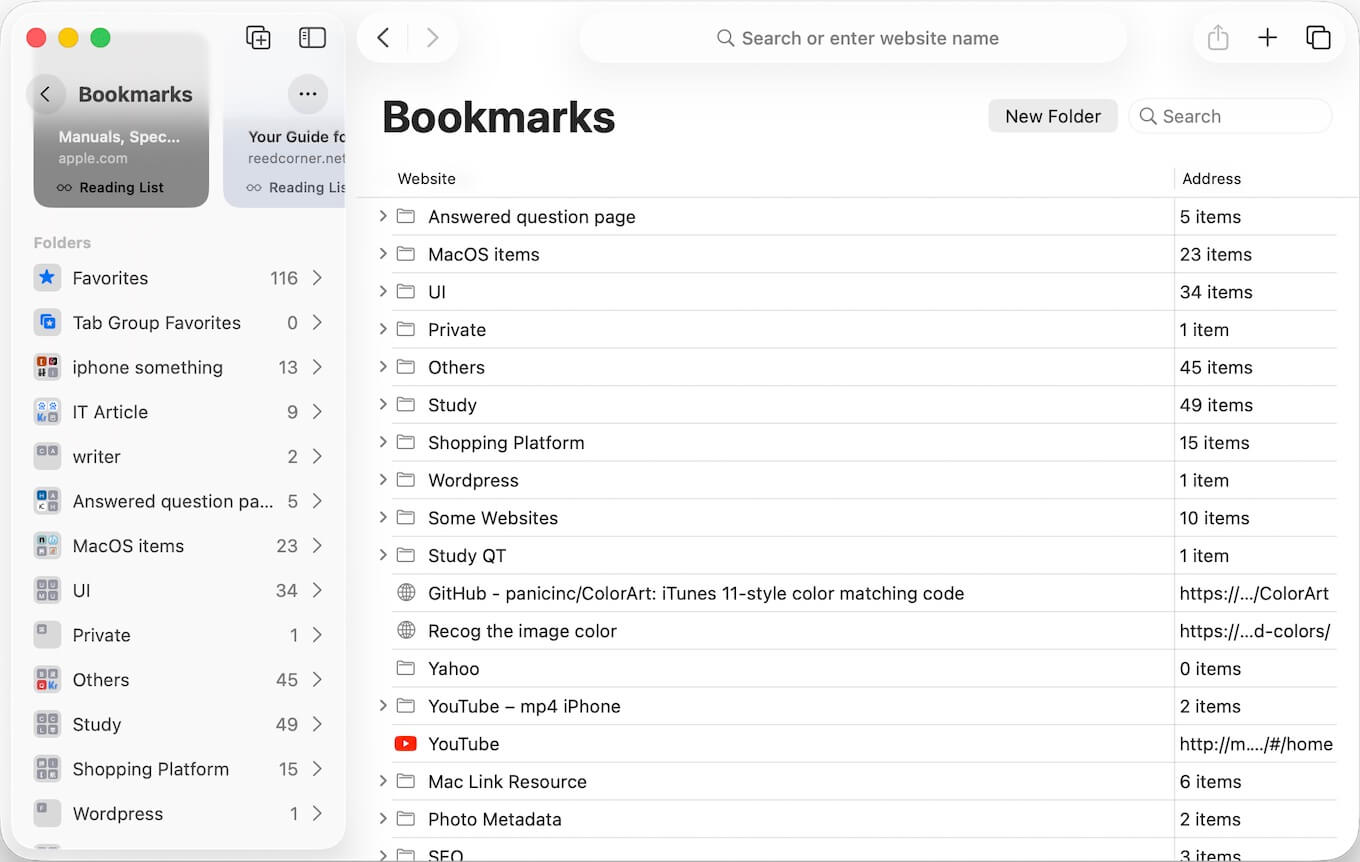Image resolution: width=1360 pixels, height=862 pixels.
Task: Expand the Mac Link Resource folder
Action: 383,781
